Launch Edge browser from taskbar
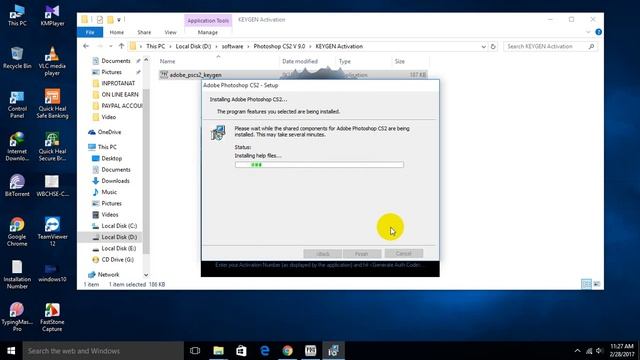 tap(264, 351)
